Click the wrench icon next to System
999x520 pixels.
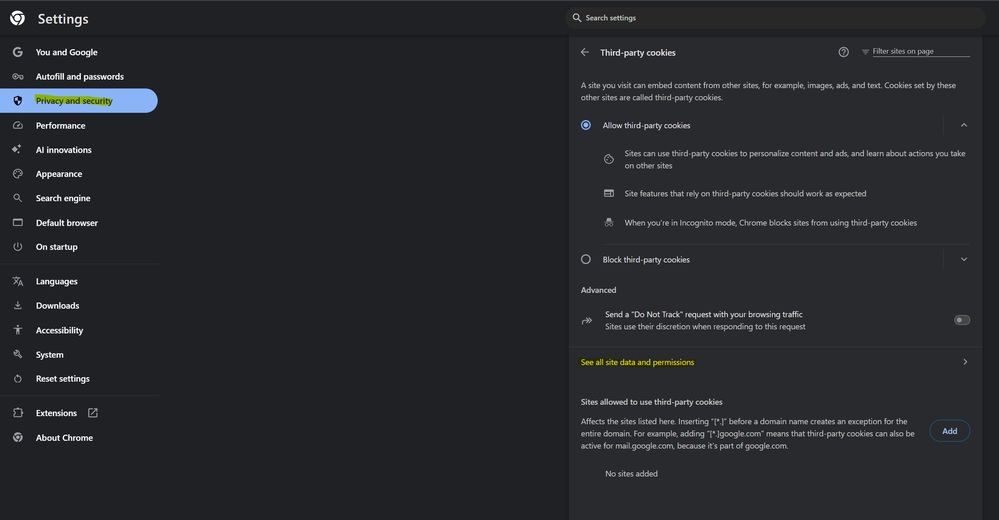[18, 354]
